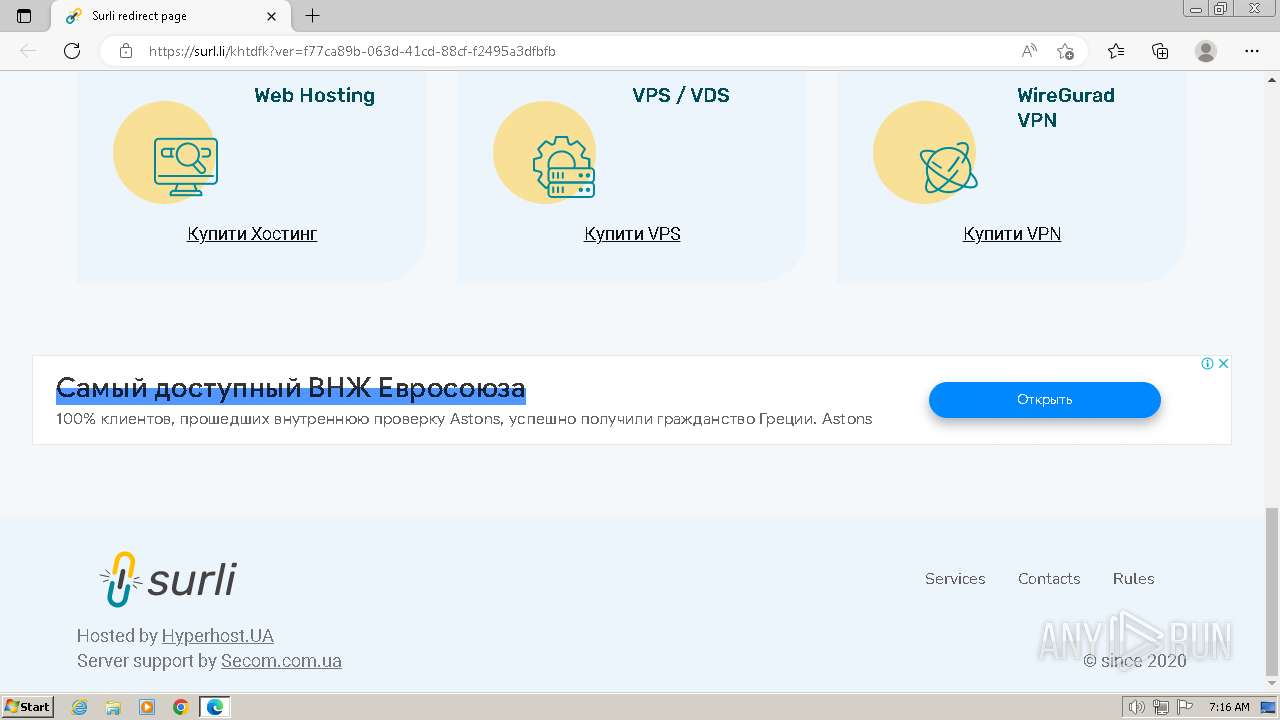Follow the Купити VPN link
Screen dimensions: 1280x720
[x=1012, y=234]
